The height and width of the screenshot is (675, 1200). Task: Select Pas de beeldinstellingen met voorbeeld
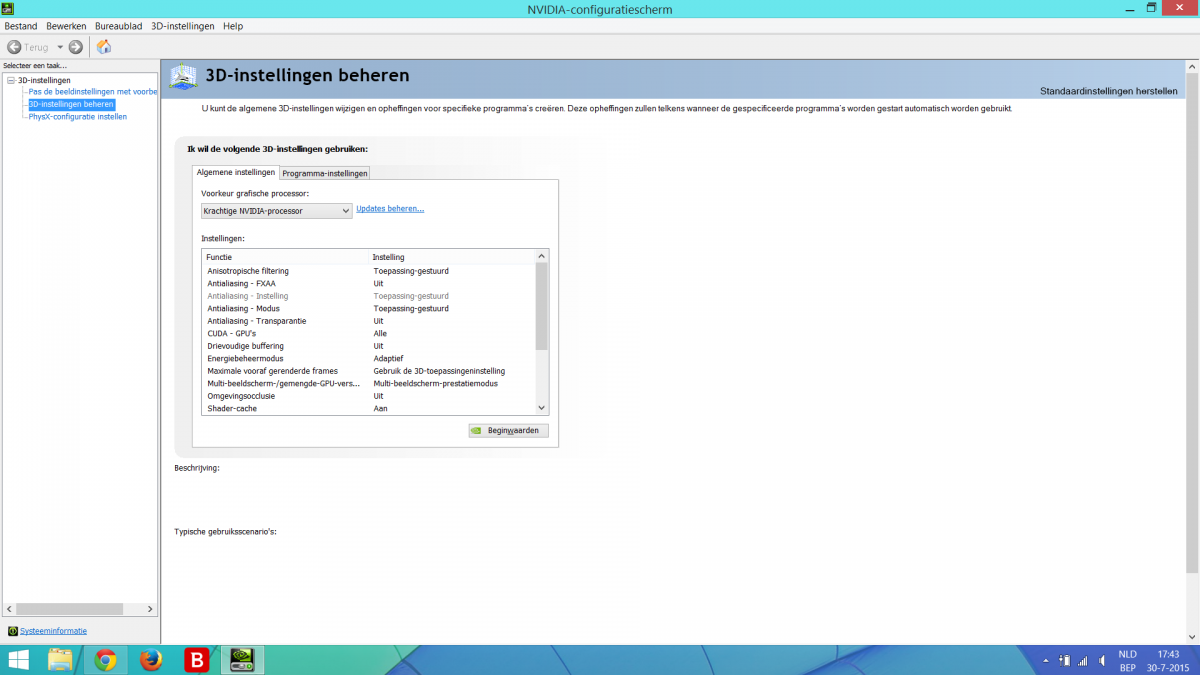[93, 92]
